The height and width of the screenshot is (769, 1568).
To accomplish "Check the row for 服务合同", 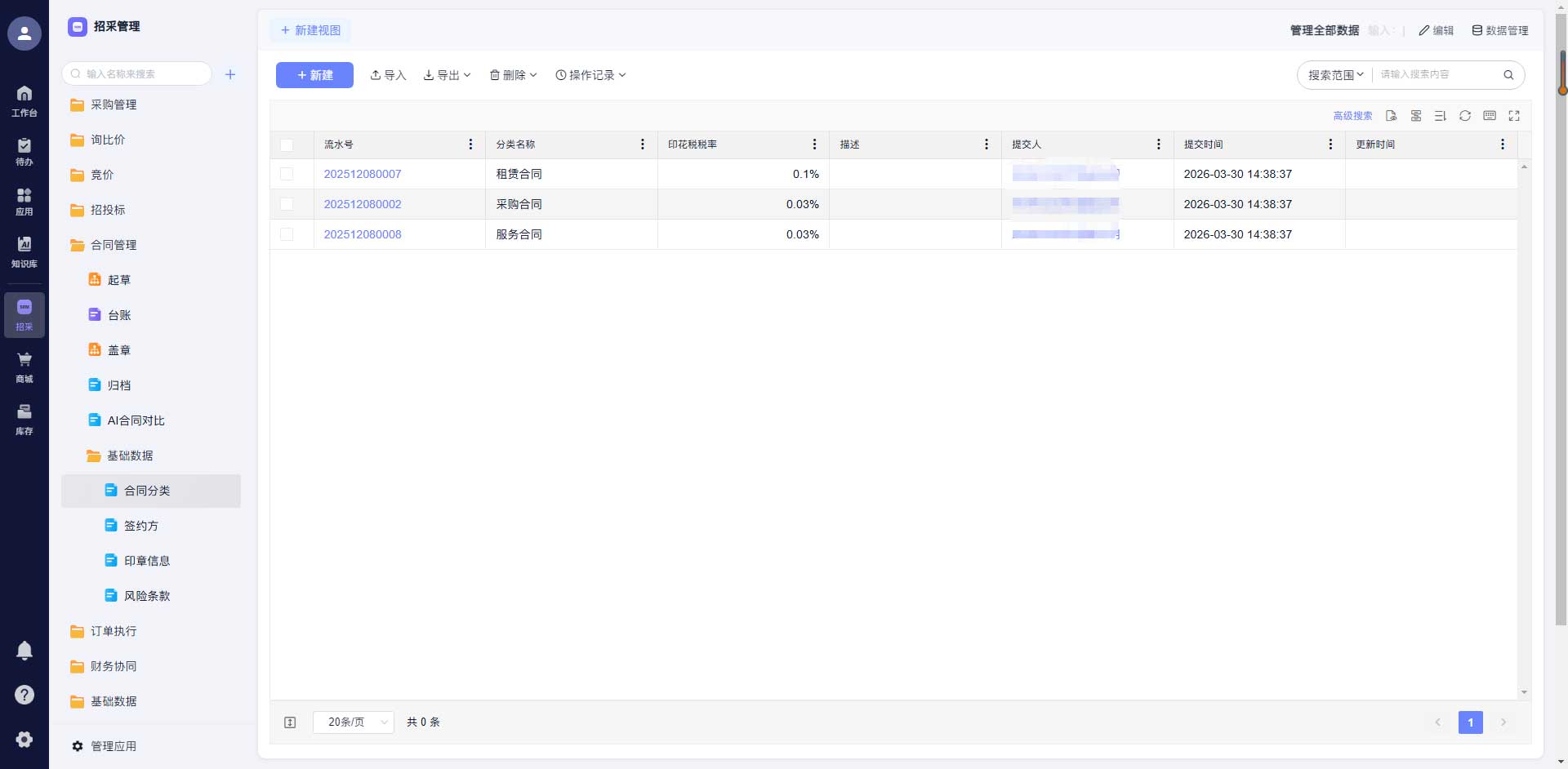I will pos(287,234).
